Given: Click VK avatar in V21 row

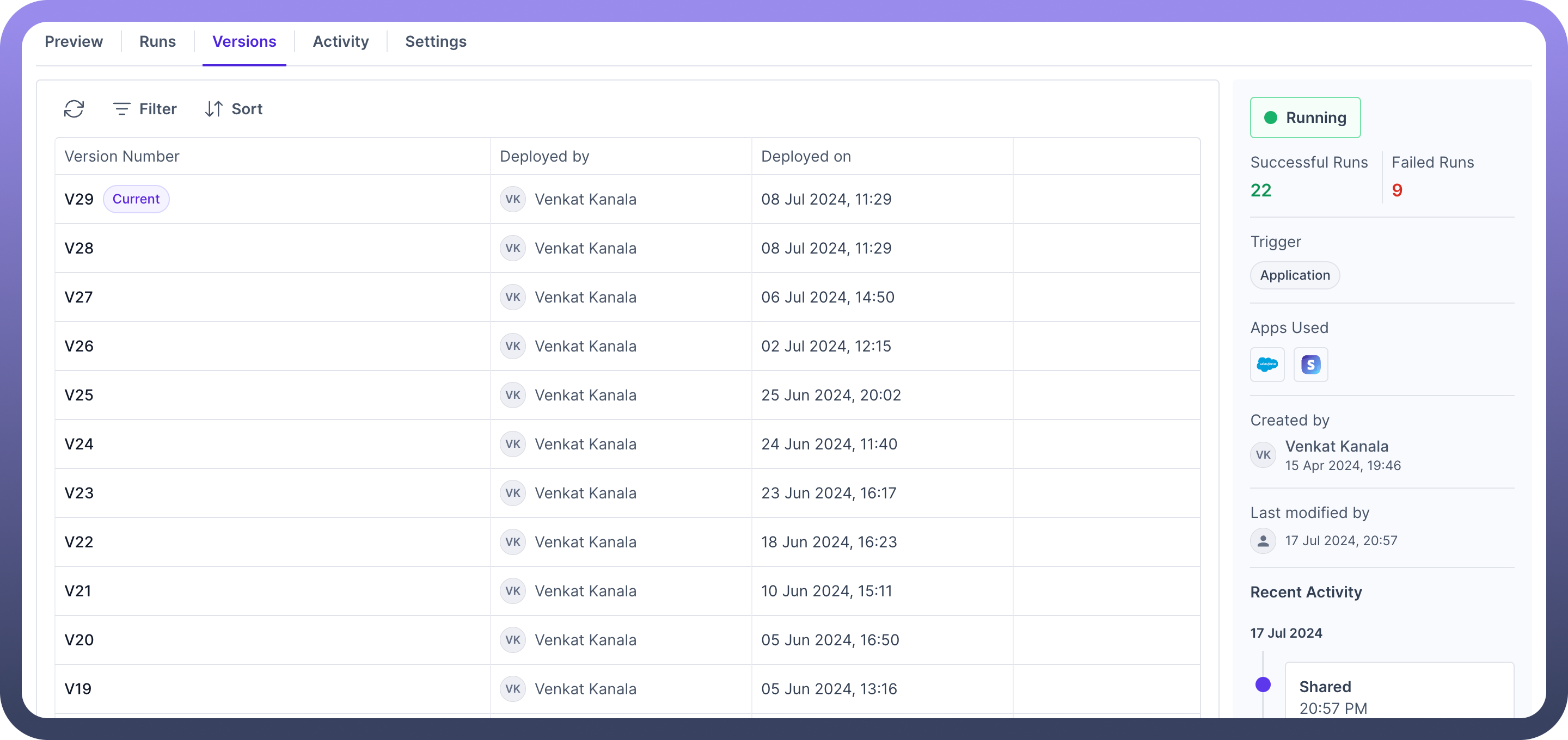Looking at the screenshot, I should (x=512, y=591).
